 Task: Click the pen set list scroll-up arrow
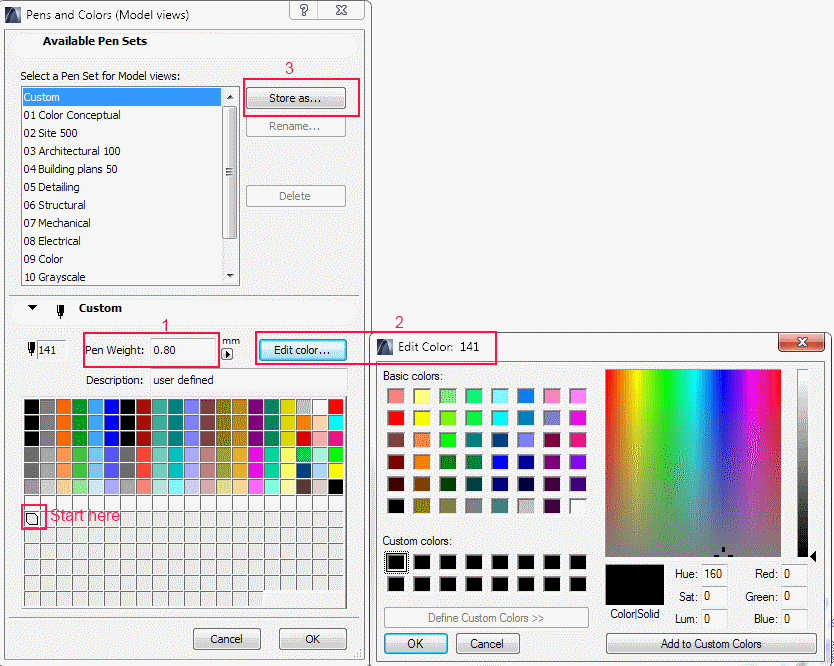(x=230, y=97)
